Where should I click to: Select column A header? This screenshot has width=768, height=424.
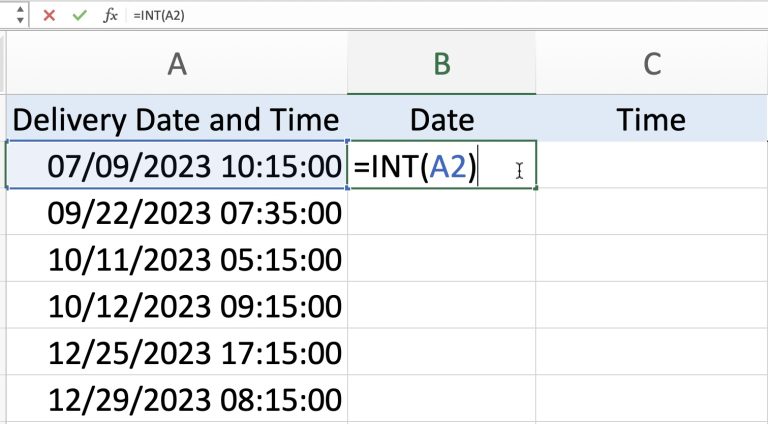click(x=177, y=64)
